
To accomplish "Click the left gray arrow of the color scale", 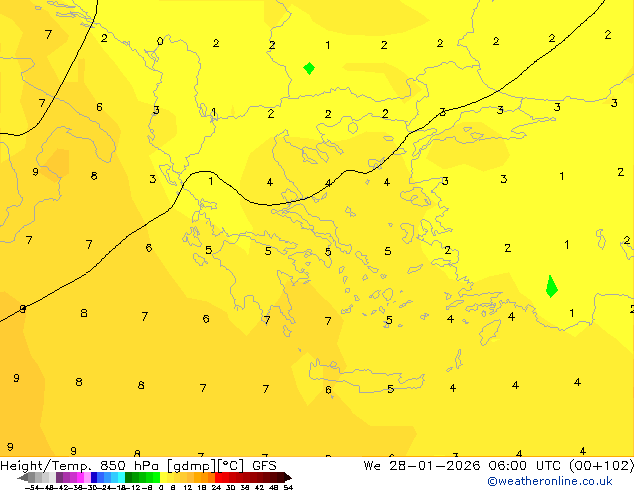I will (x=23, y=478).
